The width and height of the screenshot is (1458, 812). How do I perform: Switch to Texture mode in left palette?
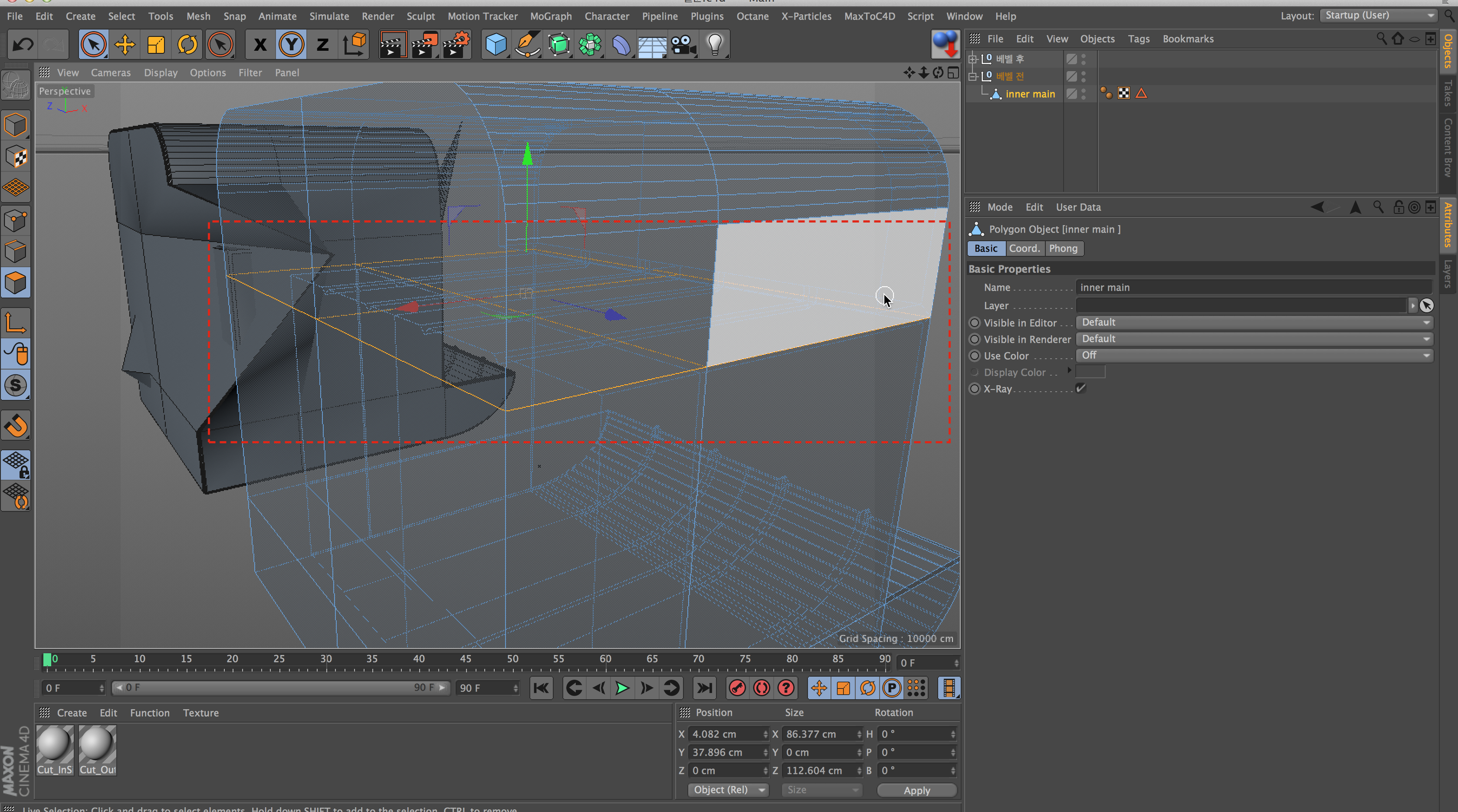[x=16, y=157]
